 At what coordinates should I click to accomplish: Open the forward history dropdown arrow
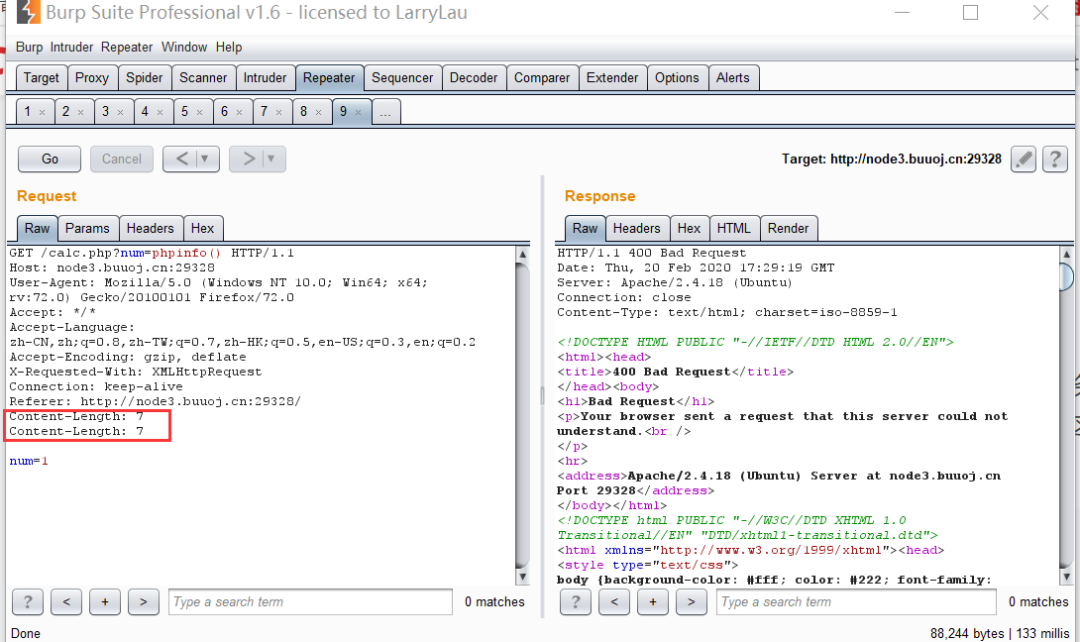pyautogui.click(x=271, y=159)
